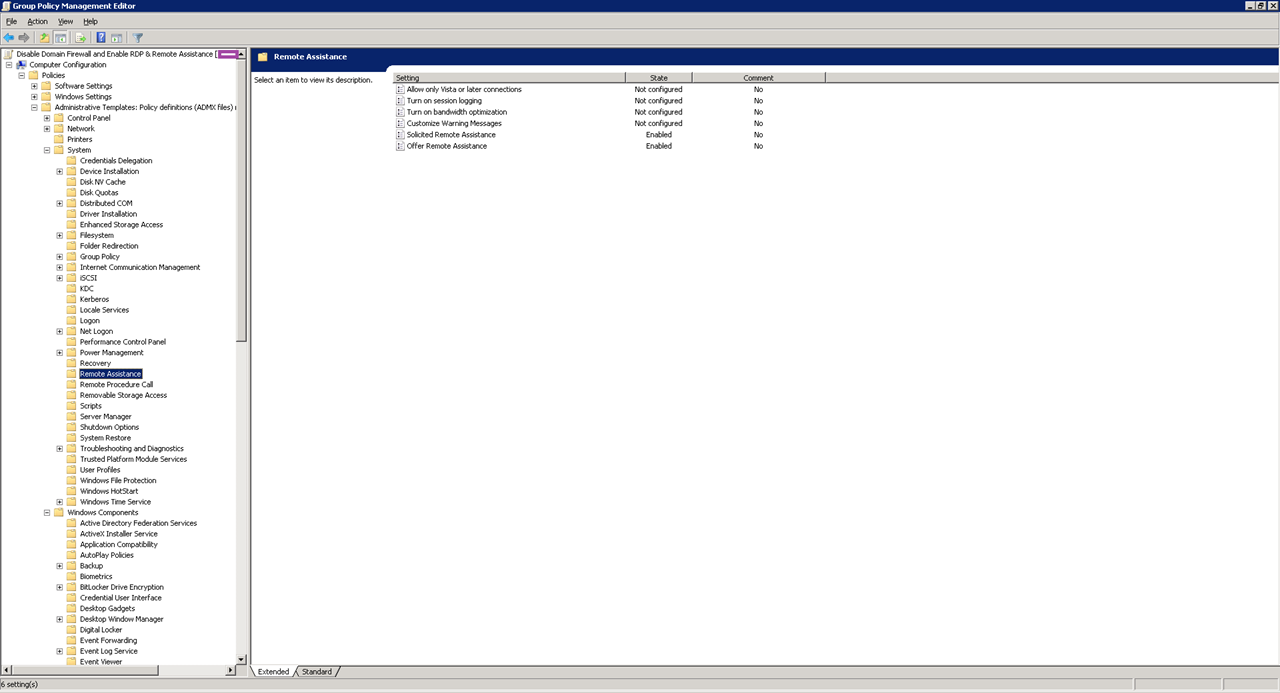Expand the BitLocker Drive Encryption node
Image resolution: width=1280 pixels, height=693 pixels.
pos(59,588)
